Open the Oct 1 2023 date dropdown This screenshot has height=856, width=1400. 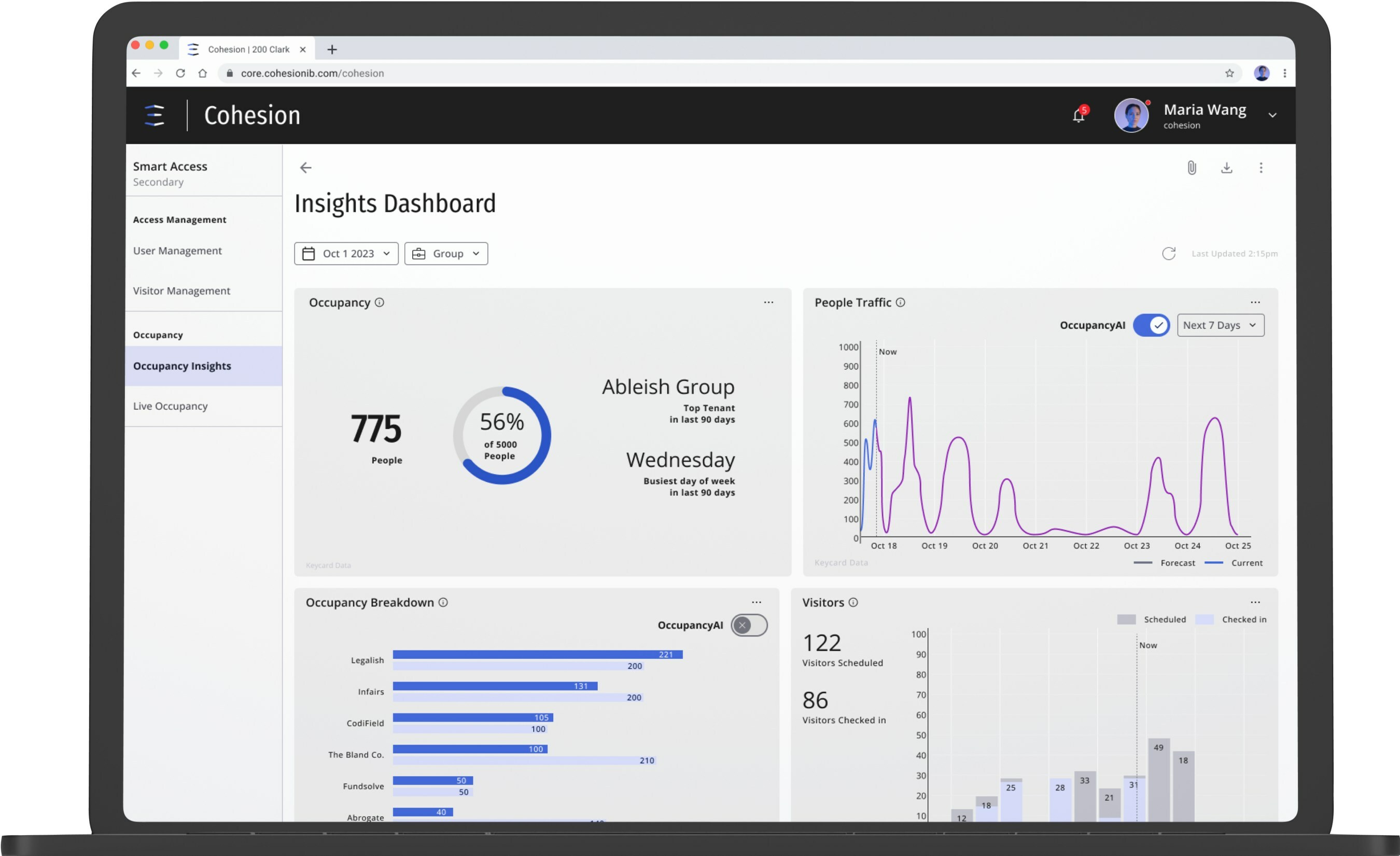click(x=346, y=254)
